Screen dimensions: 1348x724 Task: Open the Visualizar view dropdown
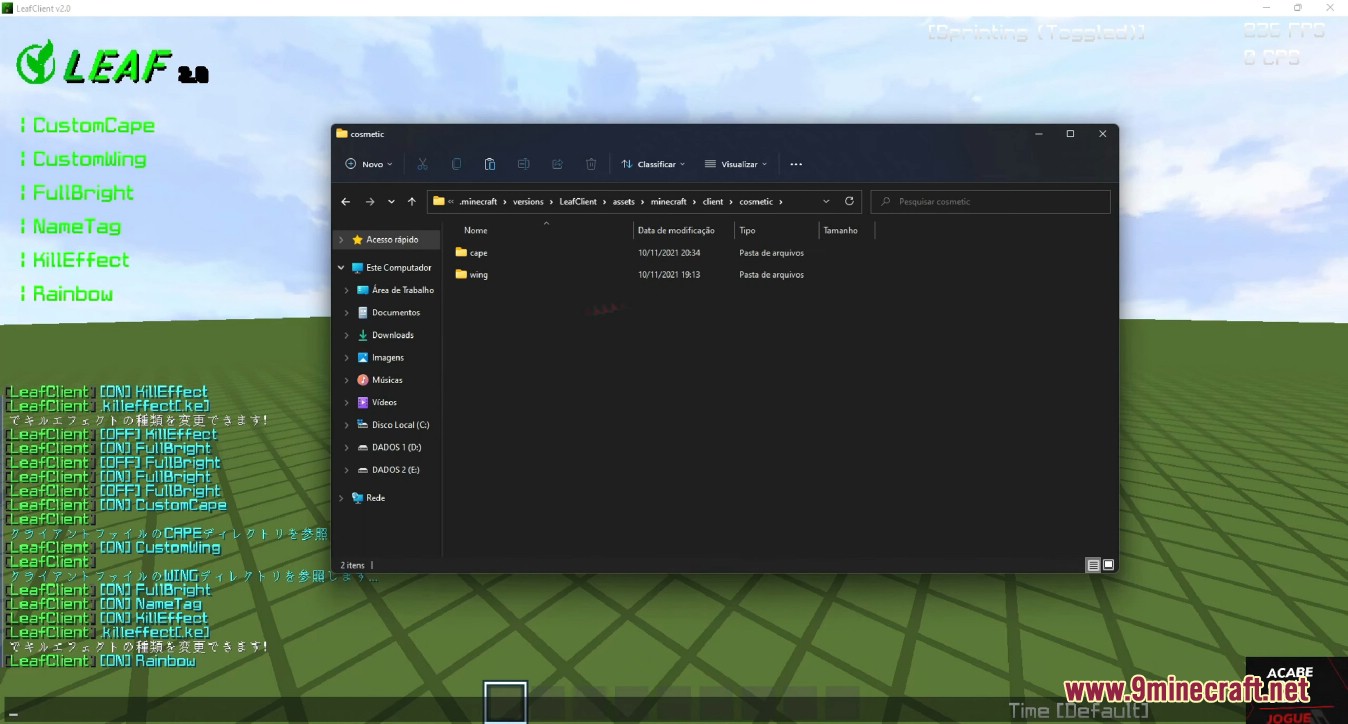(736, 164)
